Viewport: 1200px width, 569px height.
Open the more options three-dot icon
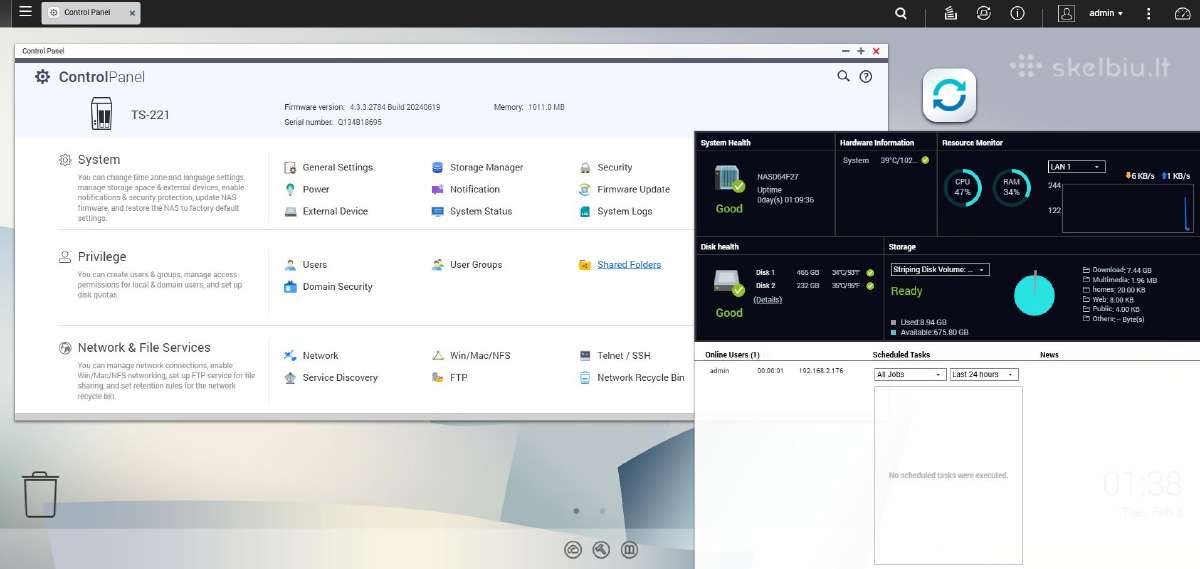pyautogui.click(x=1149, y=13)
